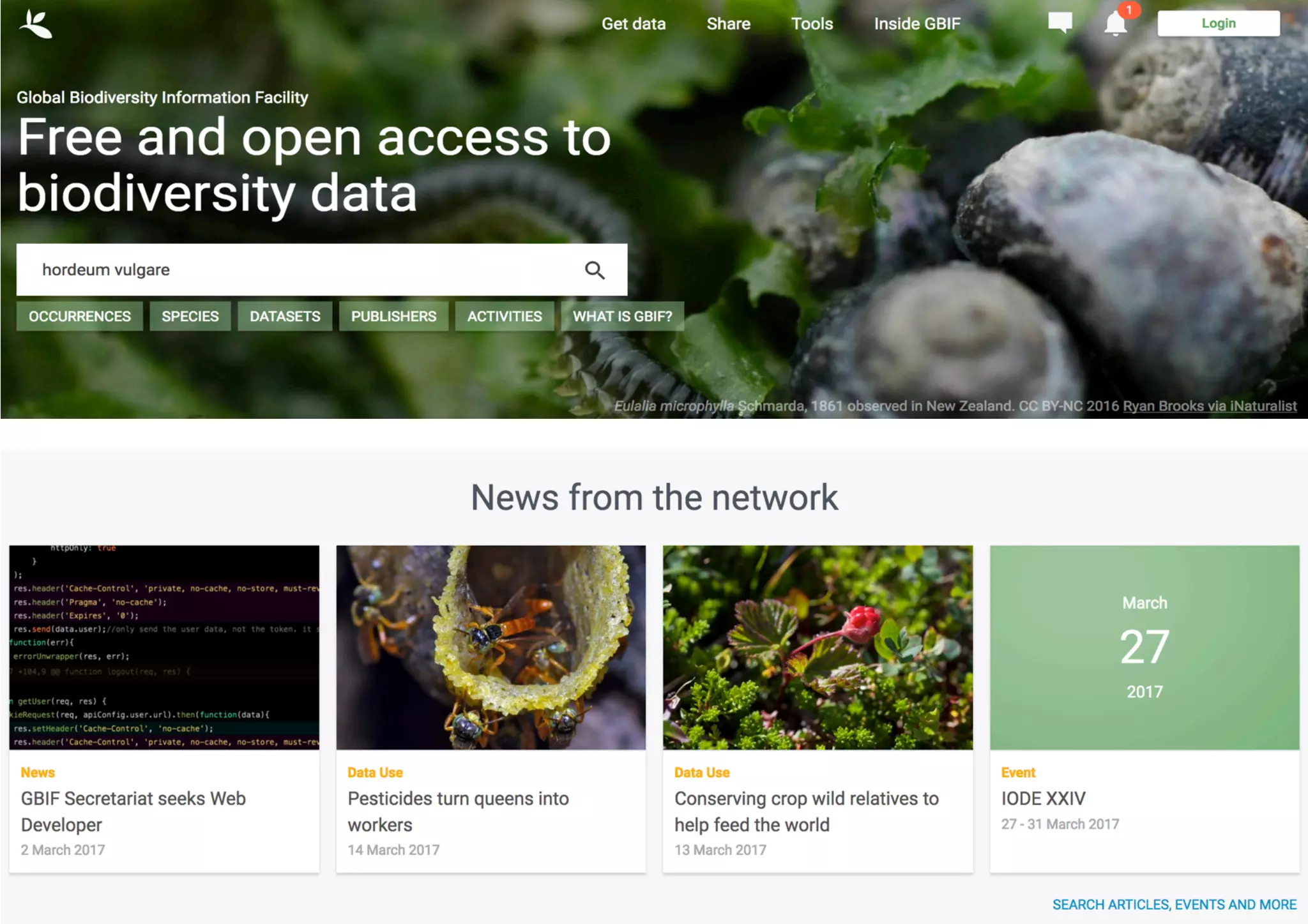This screenshot has height=924, width=1308.
Task: Click Search articles, events and more link
Action: (1174, 904)
